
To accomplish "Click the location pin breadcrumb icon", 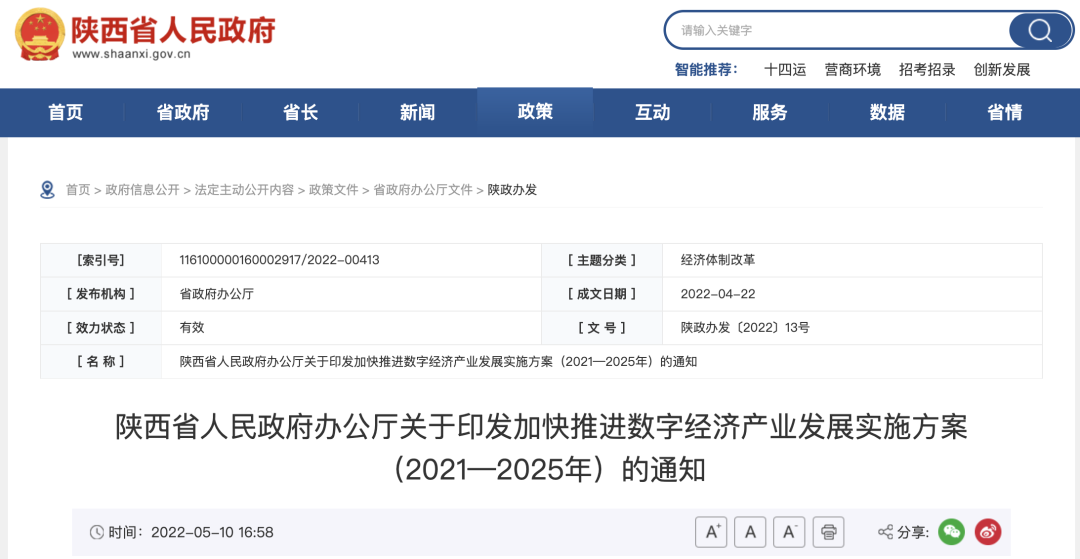I will click(48, 190).
